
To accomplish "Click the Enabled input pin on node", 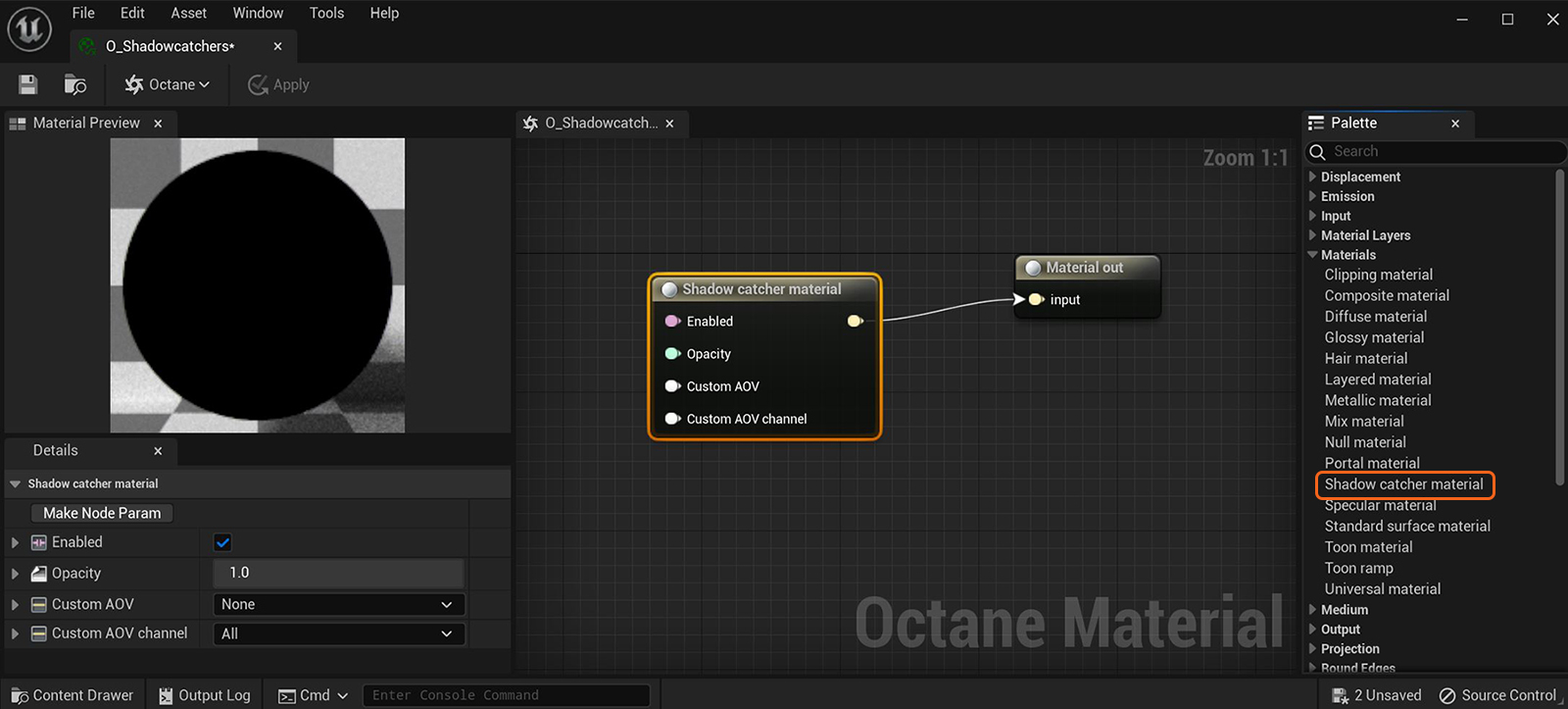I will tap(672, 321).
